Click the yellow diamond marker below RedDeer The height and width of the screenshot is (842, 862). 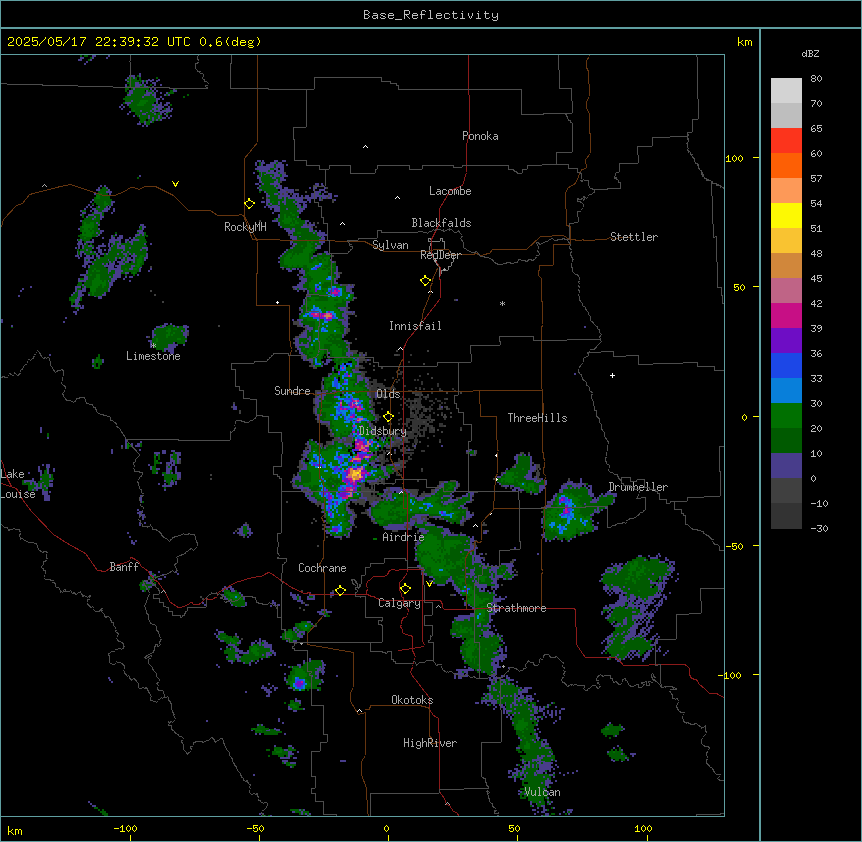click(425, 281)
